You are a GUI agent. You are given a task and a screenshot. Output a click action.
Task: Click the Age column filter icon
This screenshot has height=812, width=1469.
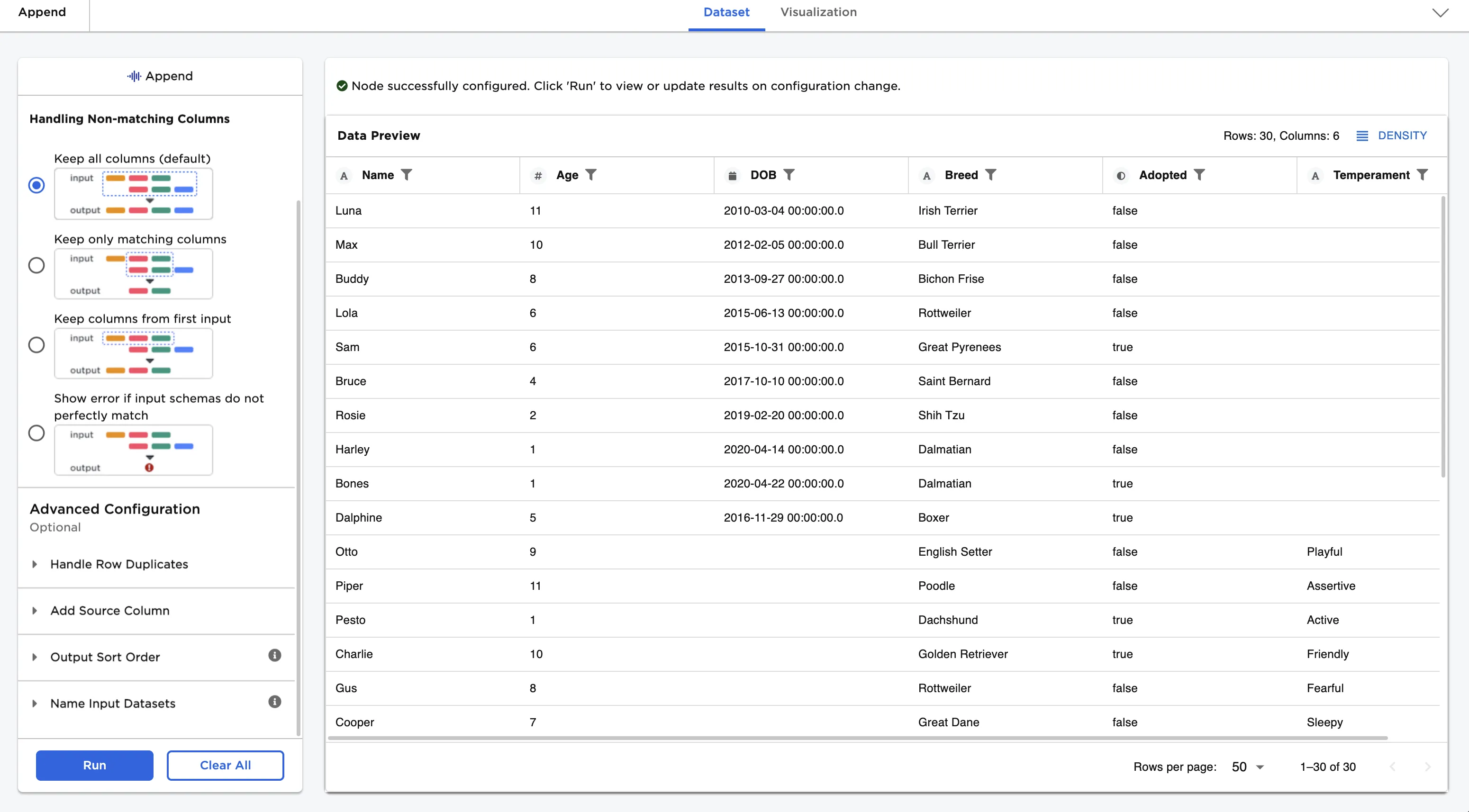click(591, 175)
